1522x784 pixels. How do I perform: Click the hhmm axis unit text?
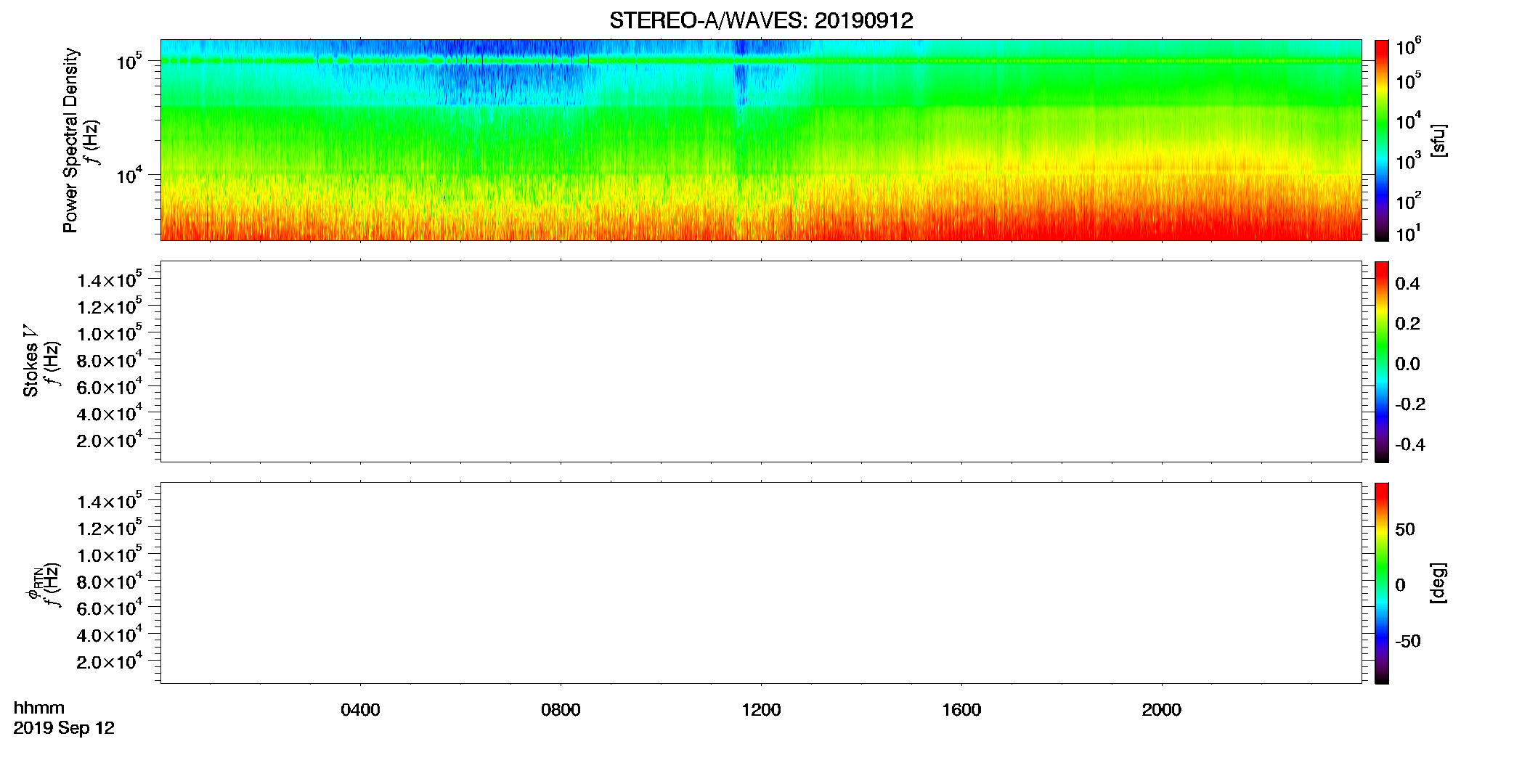[39, 708]
